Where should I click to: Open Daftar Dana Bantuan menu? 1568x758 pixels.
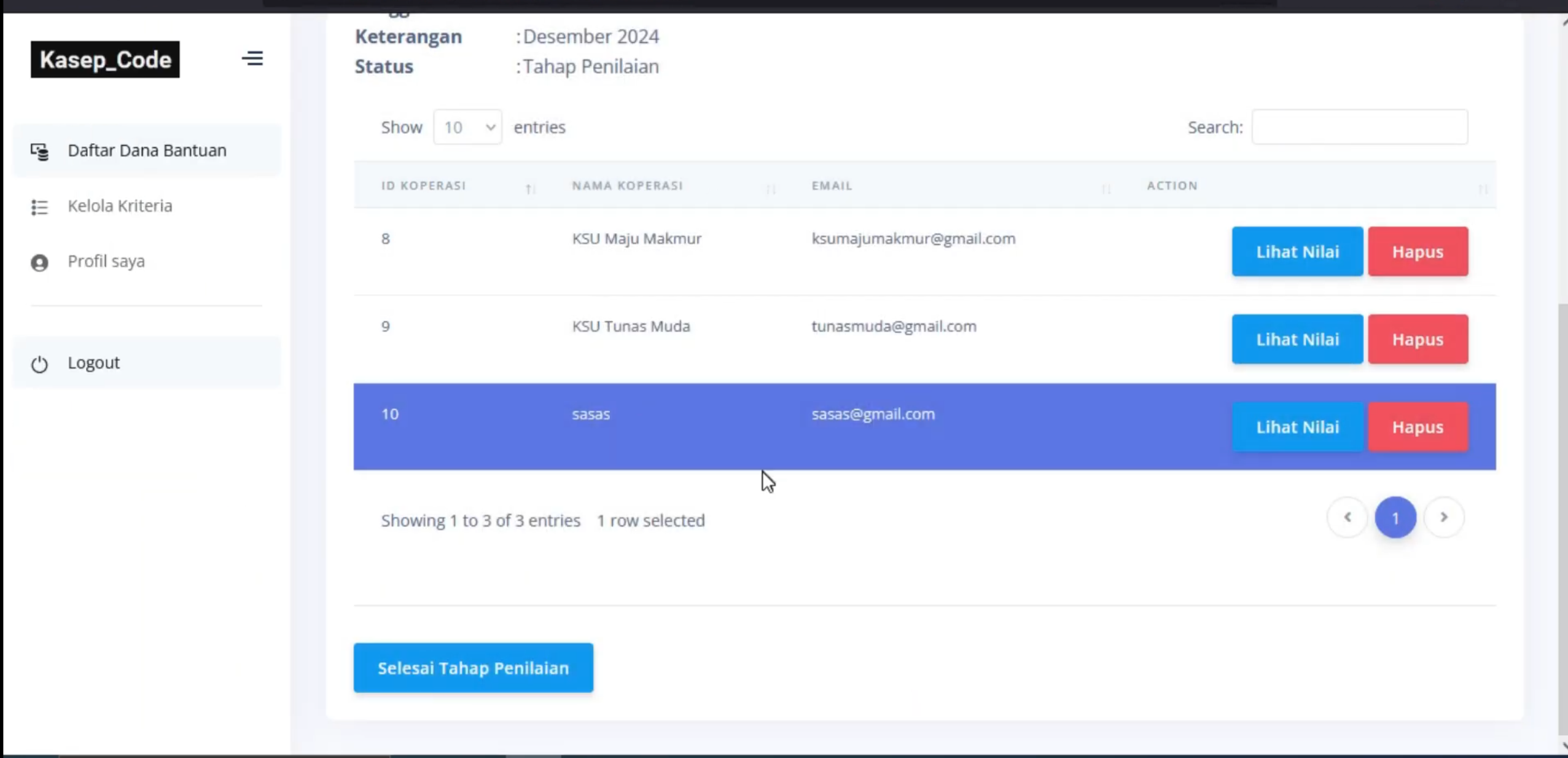[147, 150]
